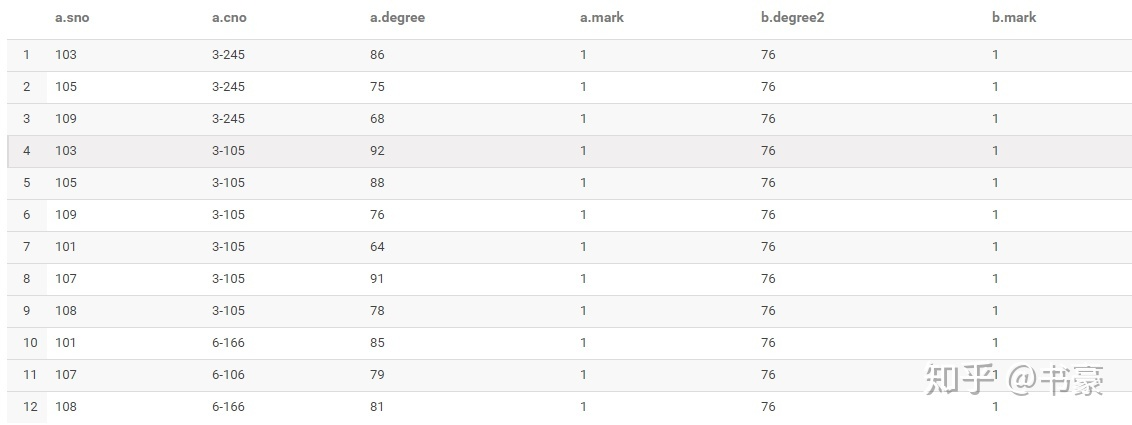Click a.cno cell 6-106 in row 11
Screen dimensions: 1132x425
coord(228,374)
